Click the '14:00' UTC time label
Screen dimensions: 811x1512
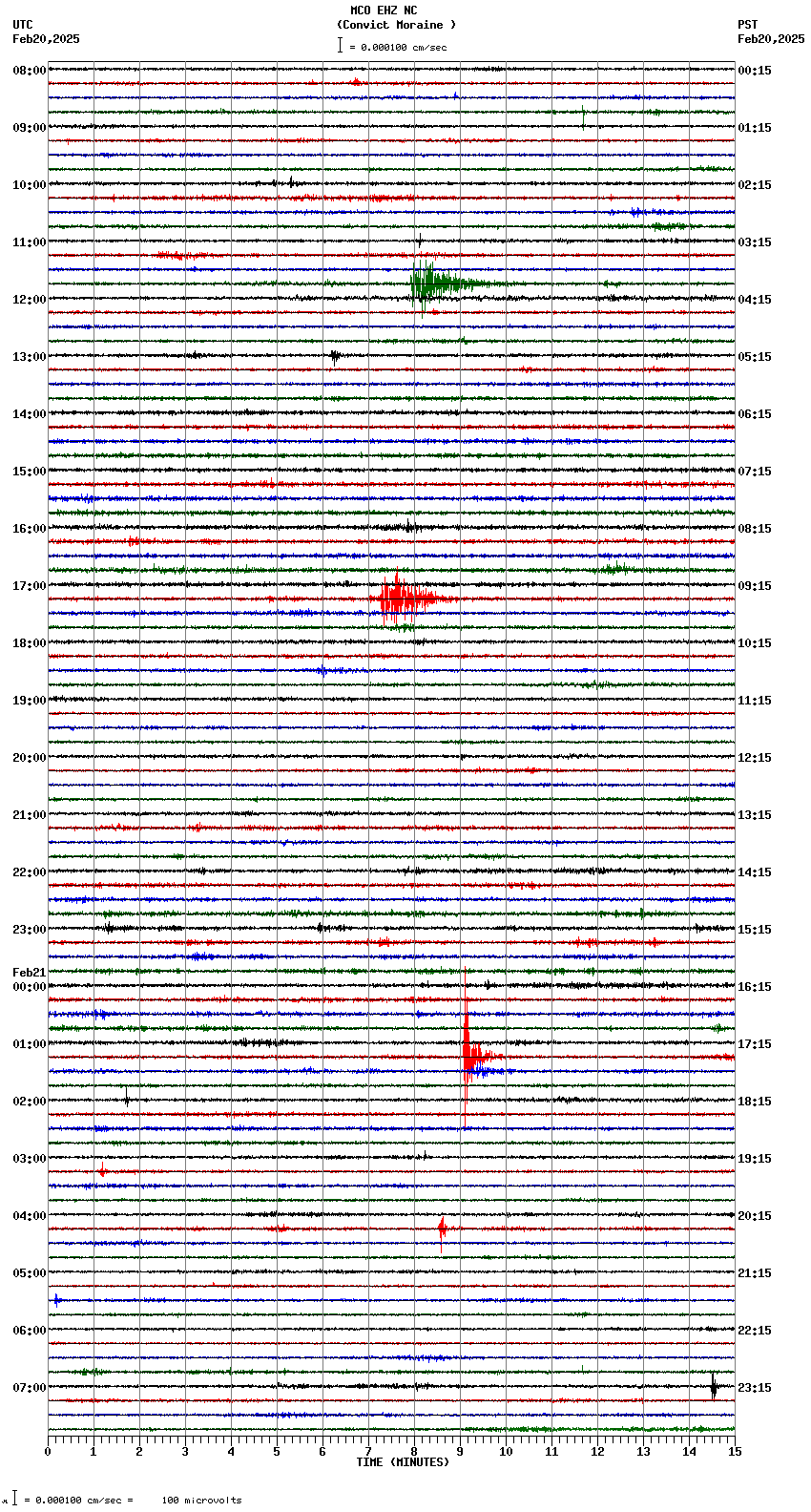(29, 414)
